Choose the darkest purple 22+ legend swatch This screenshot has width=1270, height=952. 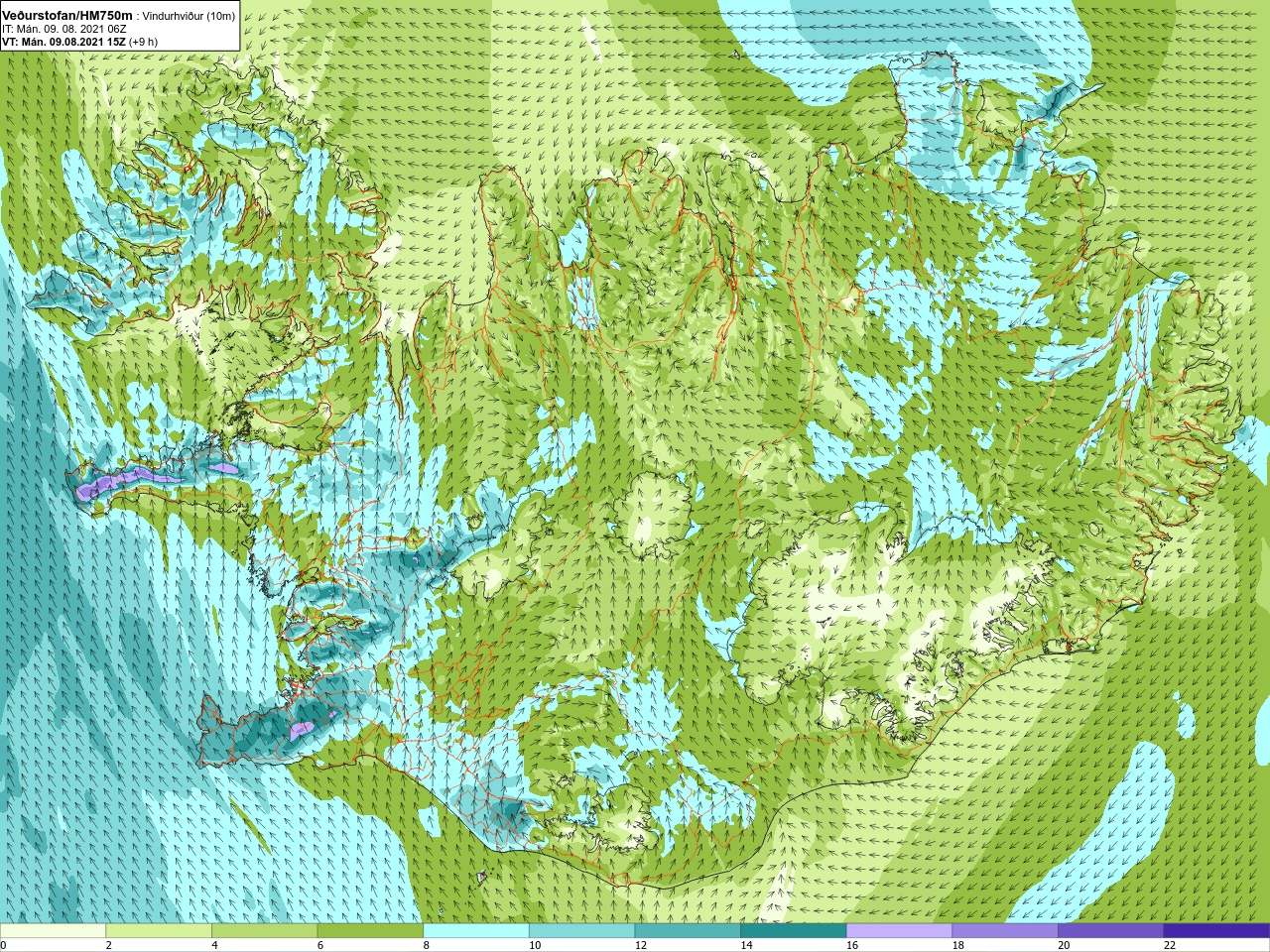point(1216,931)
